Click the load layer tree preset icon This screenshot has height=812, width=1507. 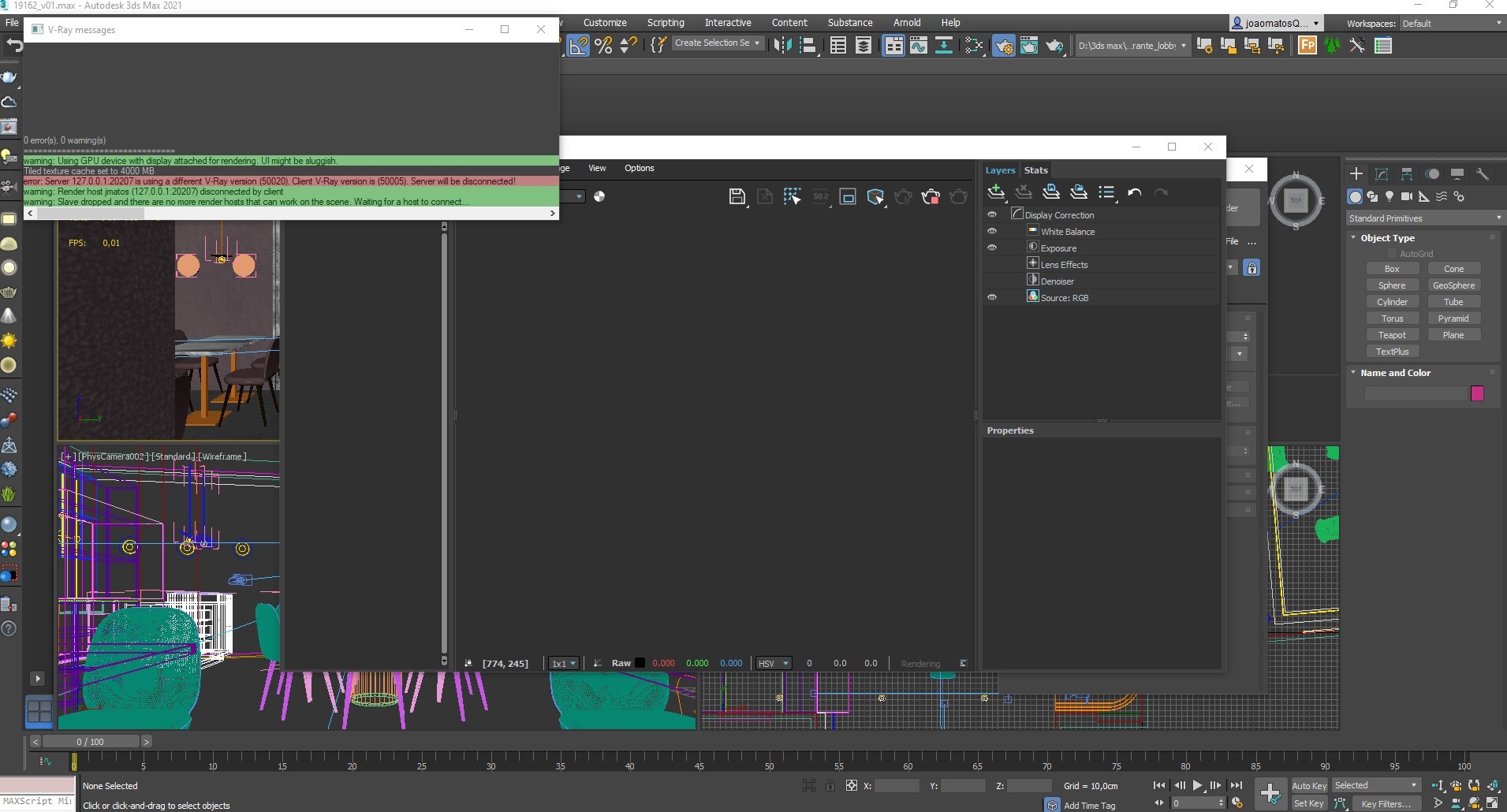click(x=1078, y=192)
